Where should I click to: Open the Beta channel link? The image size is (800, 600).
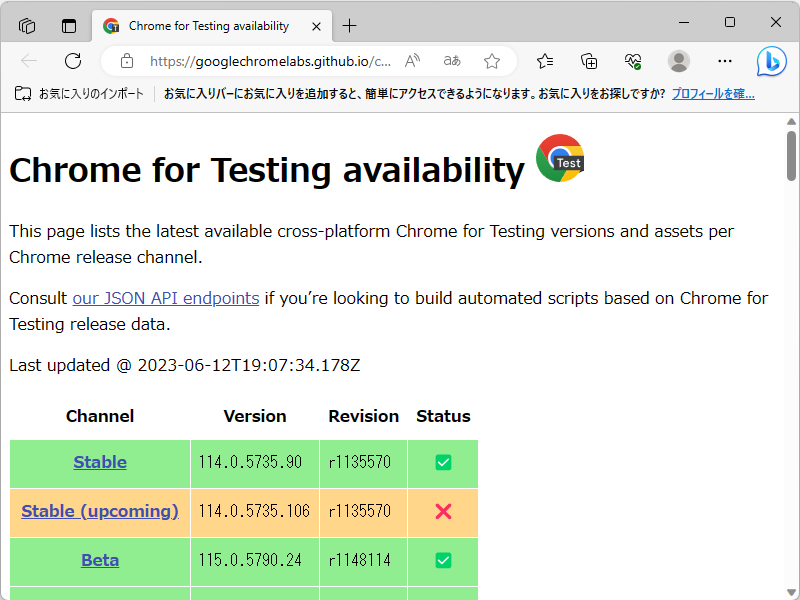click(100, 560)
